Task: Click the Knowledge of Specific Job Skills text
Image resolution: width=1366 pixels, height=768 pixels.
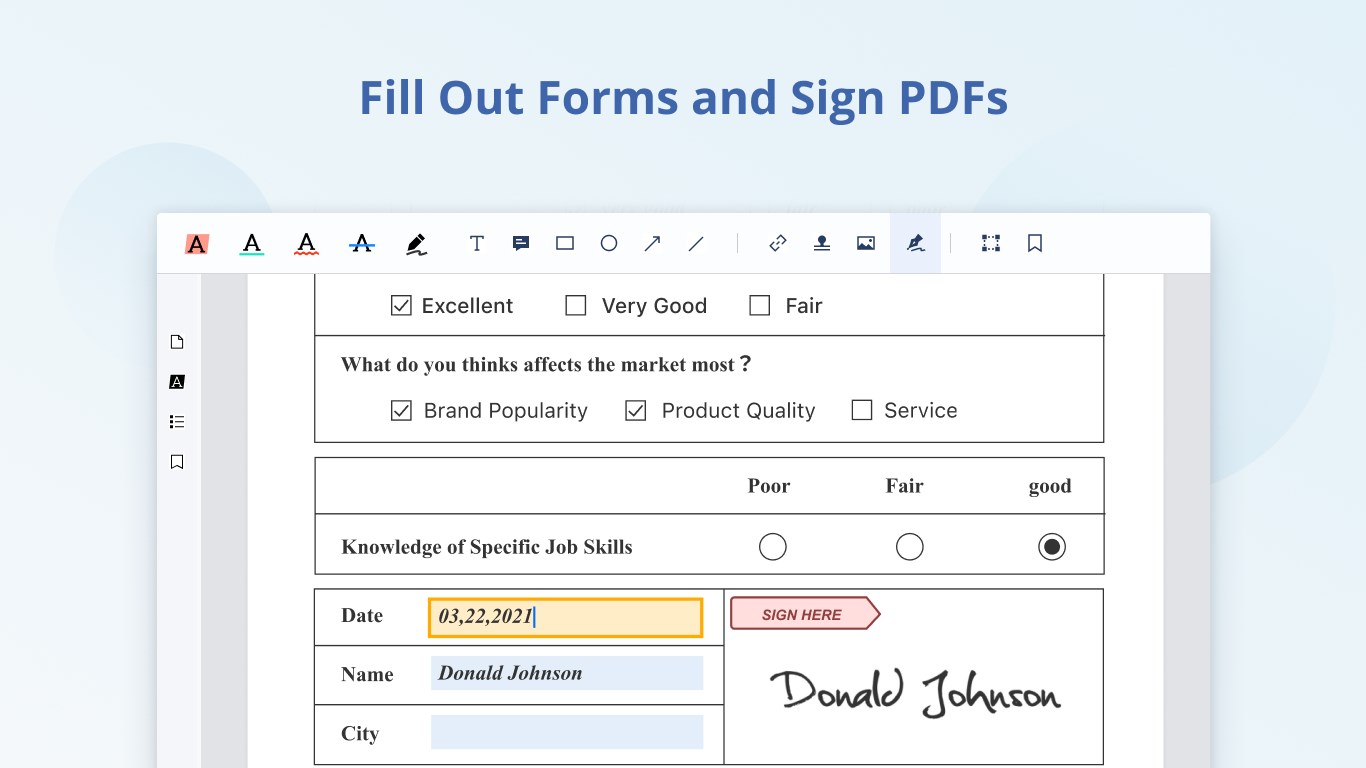Action: (487, 547)
